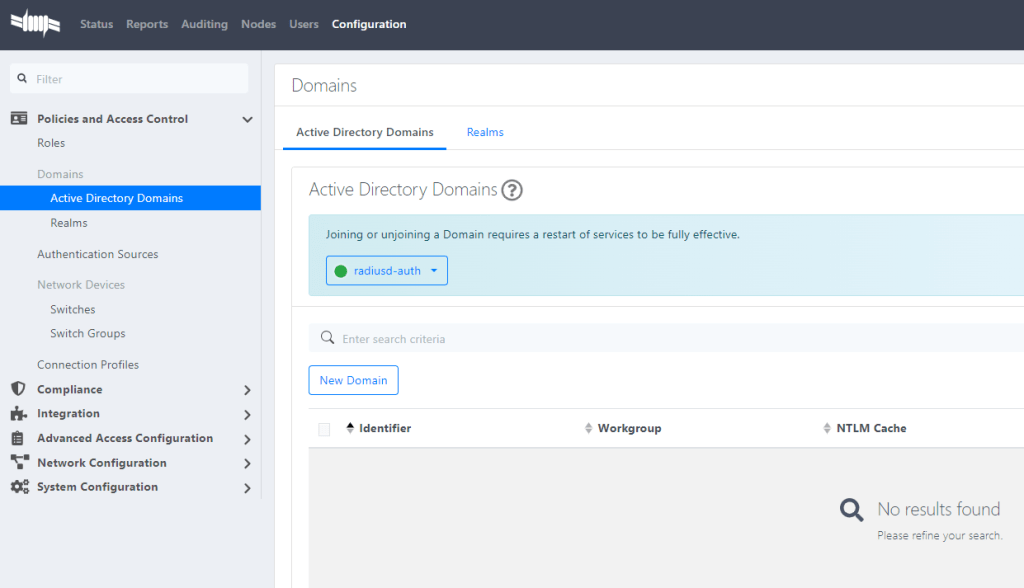Click the New Domain button
This screenshot has height=588, width=1024.
[x=353, y=380]
